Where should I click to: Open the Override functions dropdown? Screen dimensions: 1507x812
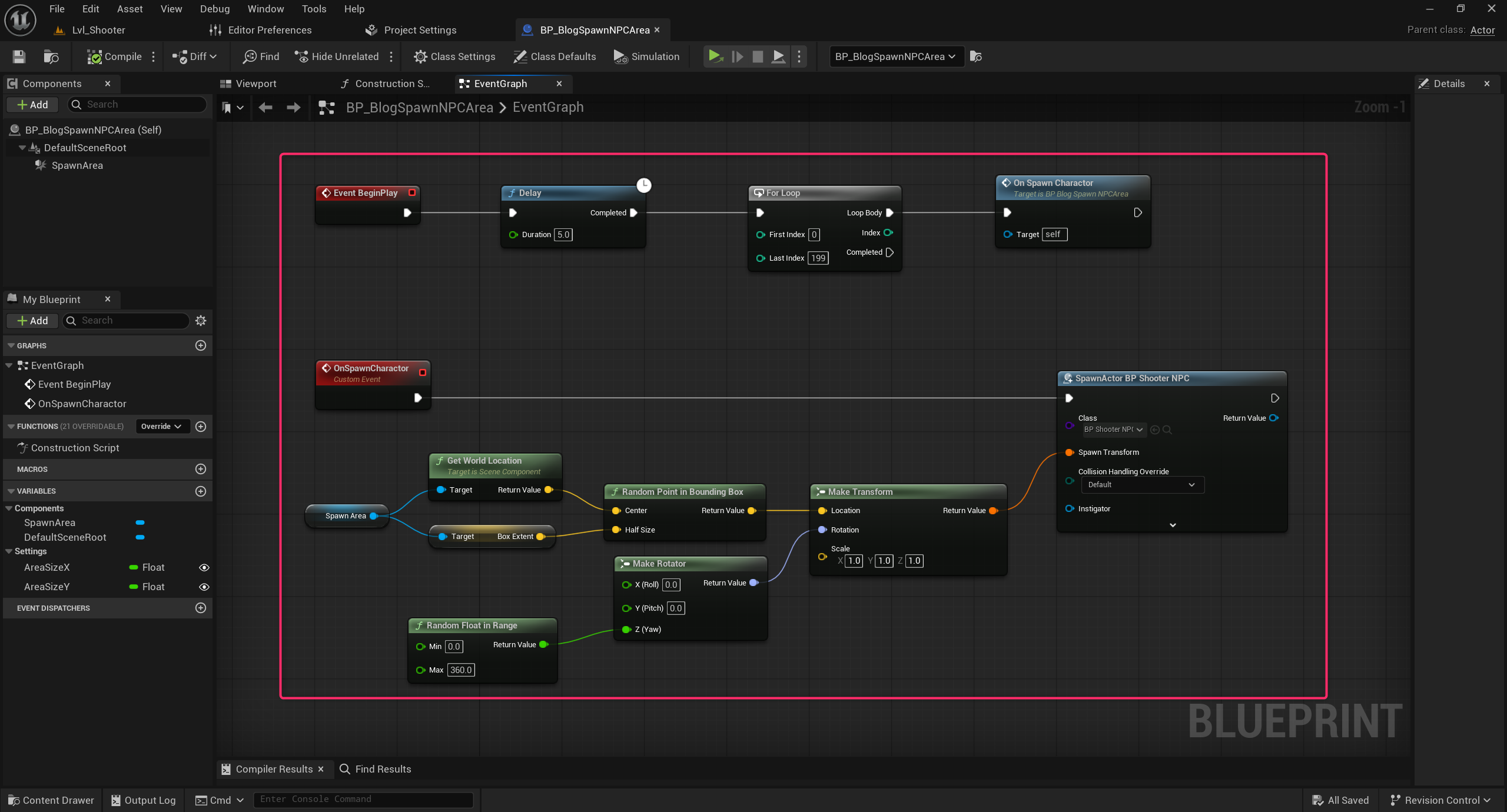coord(162,427)
